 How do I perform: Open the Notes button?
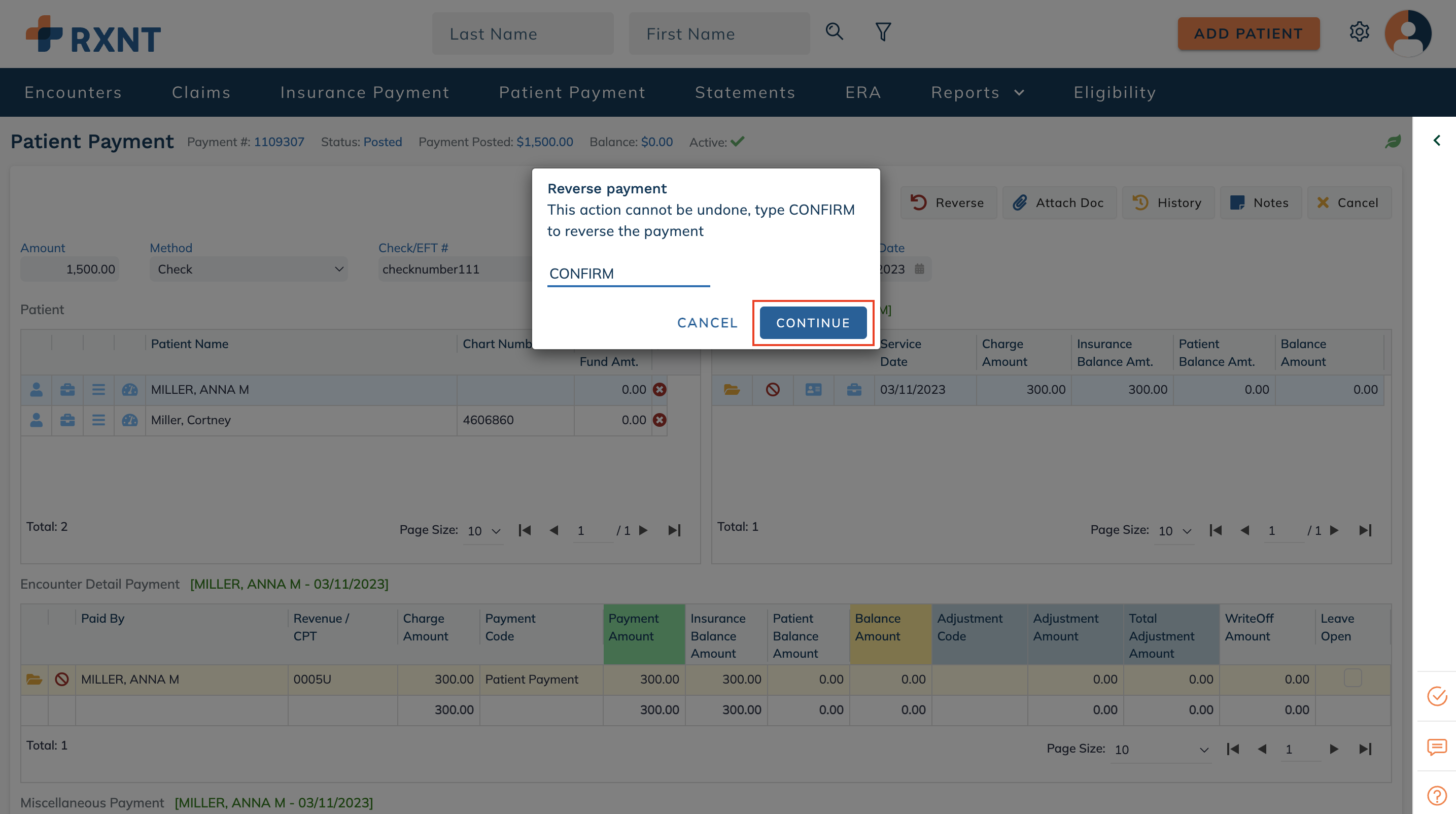(1261, 202)
